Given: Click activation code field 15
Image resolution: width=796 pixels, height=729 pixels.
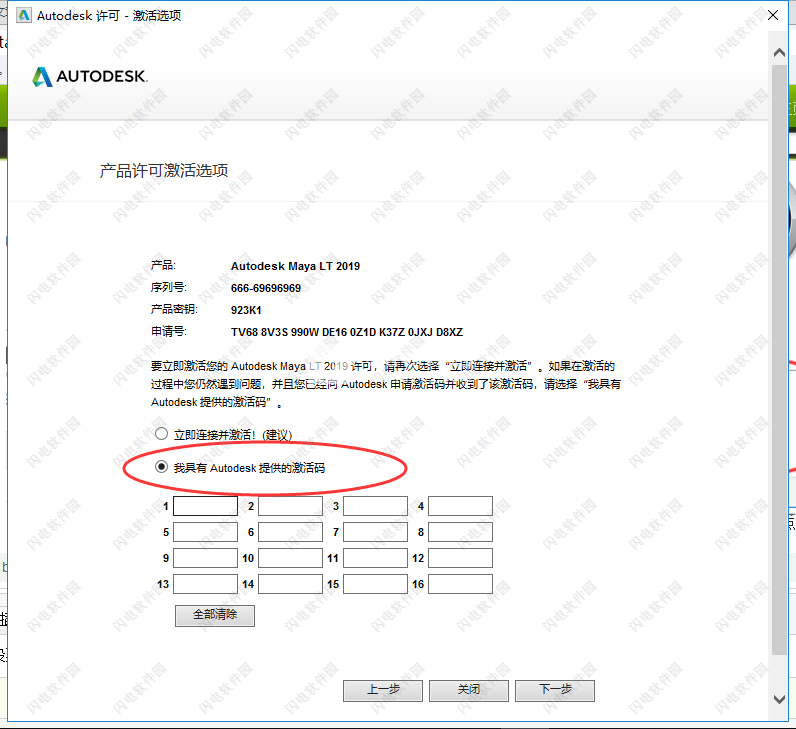Looking at the screenshot, I should [x=375, y=584].
